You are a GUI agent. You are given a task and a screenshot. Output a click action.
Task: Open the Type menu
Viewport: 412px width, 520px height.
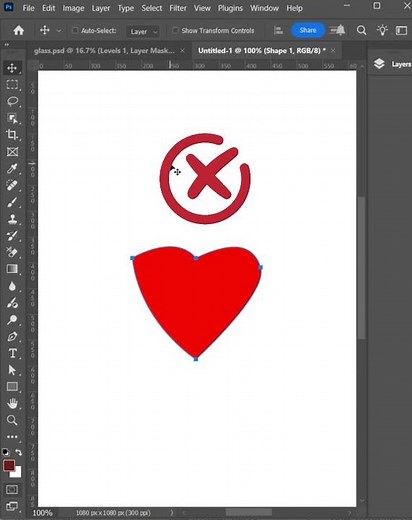[126, 8]
